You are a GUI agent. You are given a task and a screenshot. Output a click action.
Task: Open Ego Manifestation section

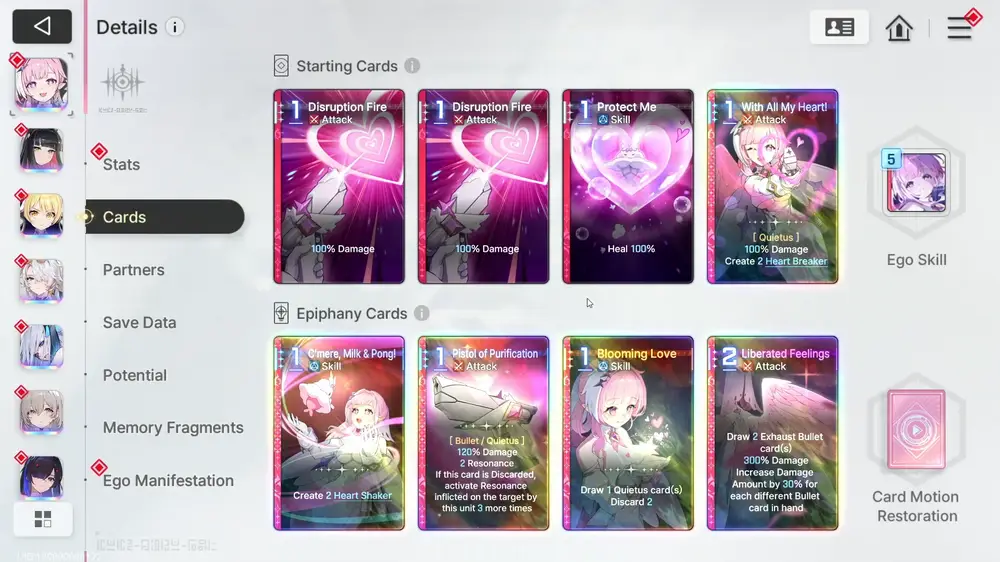click(x=168, y=480)
